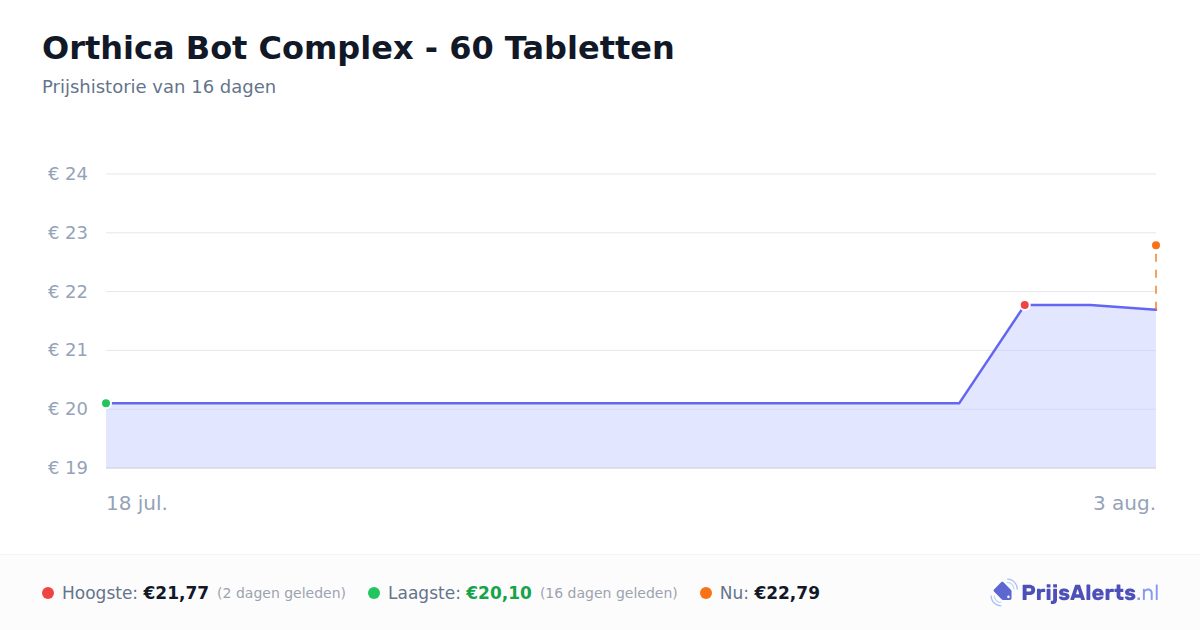Select the € 22 y-axis label
Image resolution: width=1200 pixels, height=630 pixels.
[68, 291]
